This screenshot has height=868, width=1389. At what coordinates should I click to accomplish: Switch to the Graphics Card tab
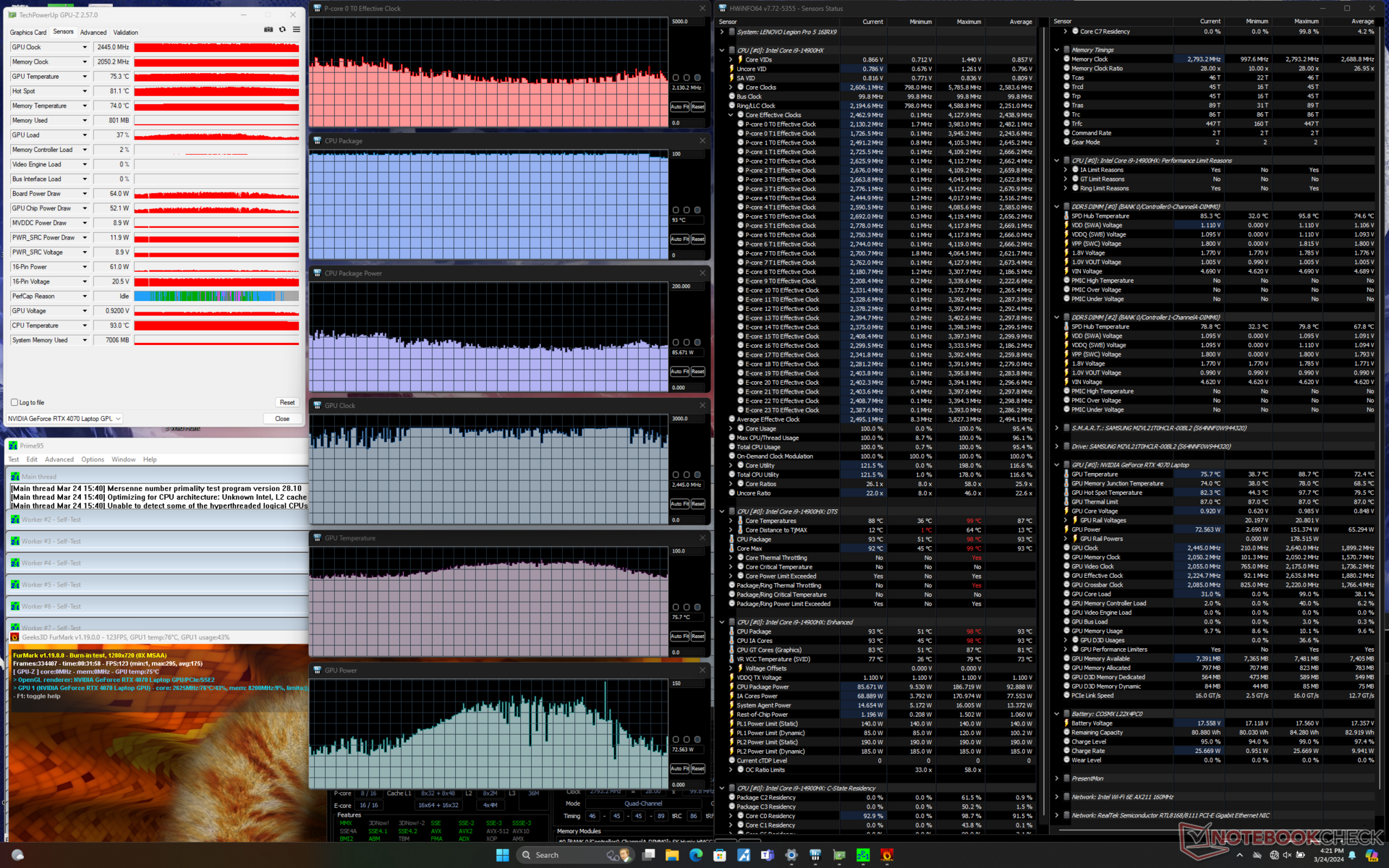point(28,33)
